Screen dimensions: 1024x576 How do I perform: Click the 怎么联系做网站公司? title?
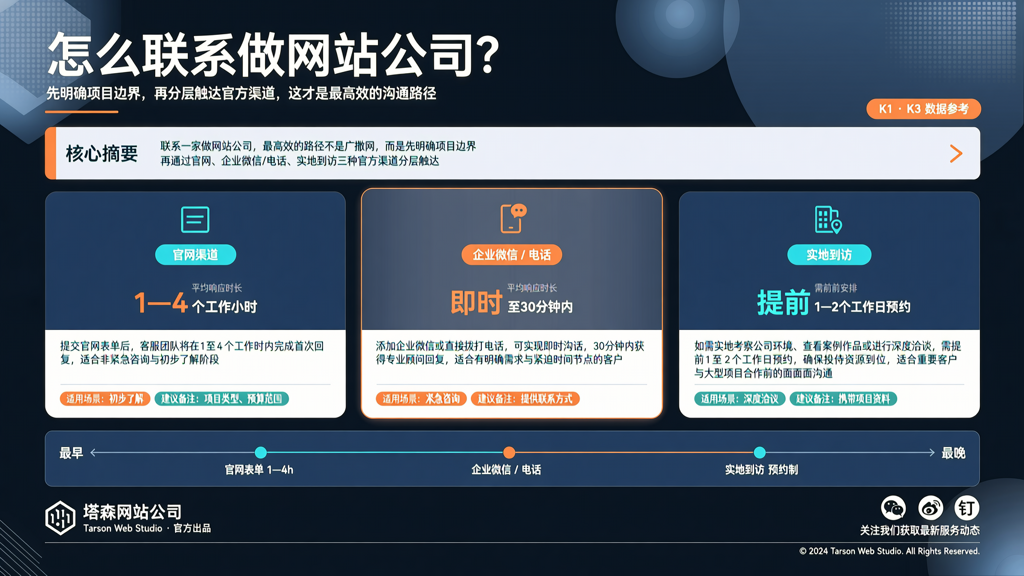click(274, 55)
